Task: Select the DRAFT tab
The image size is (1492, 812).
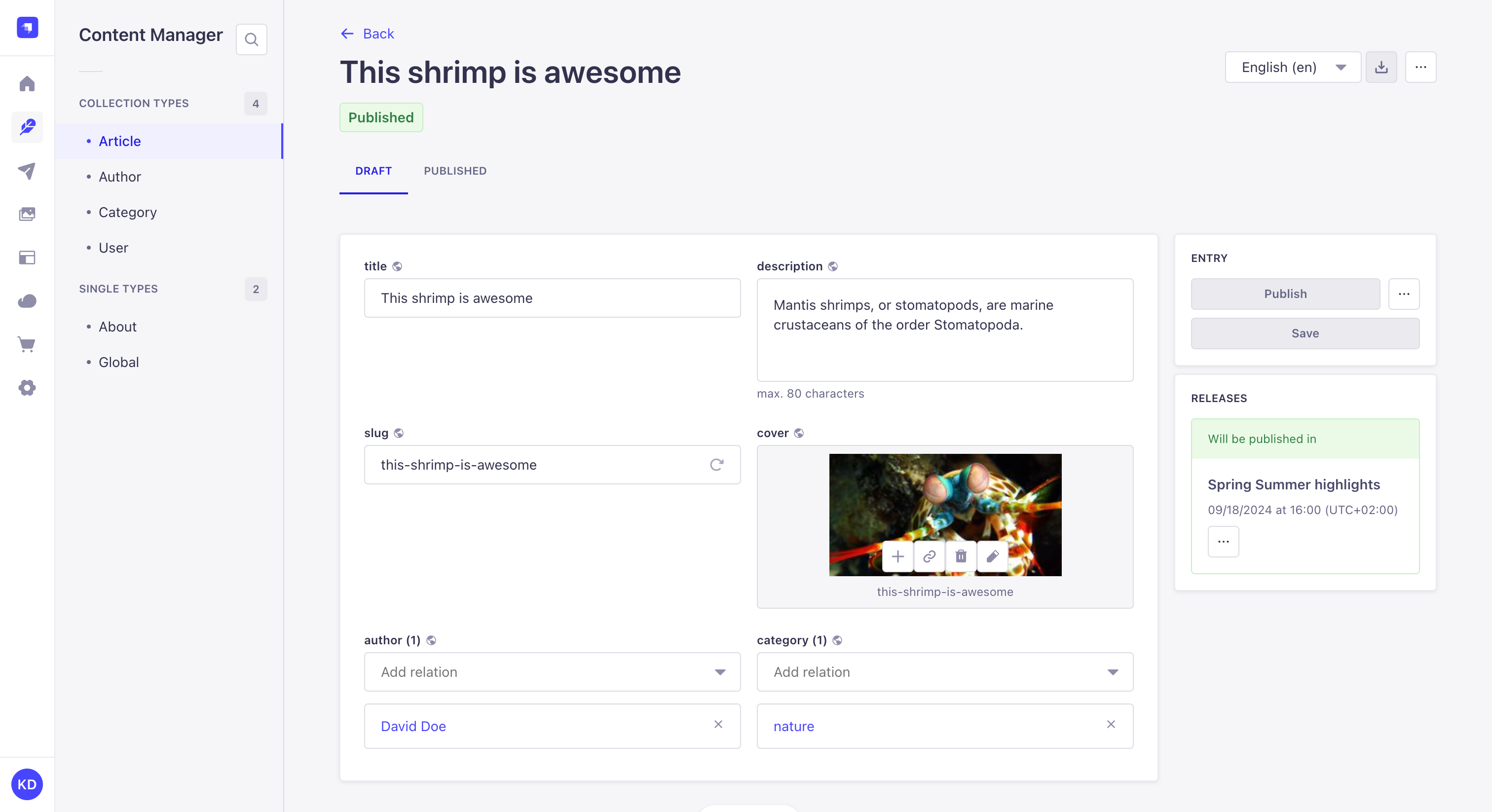Action: click(x=373, y=170)
